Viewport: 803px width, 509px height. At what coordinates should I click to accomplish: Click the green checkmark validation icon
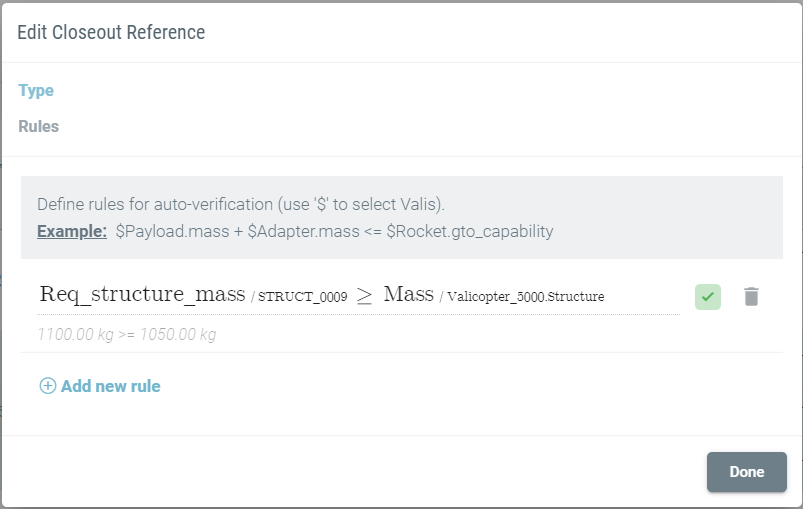[x=708, y=297]
